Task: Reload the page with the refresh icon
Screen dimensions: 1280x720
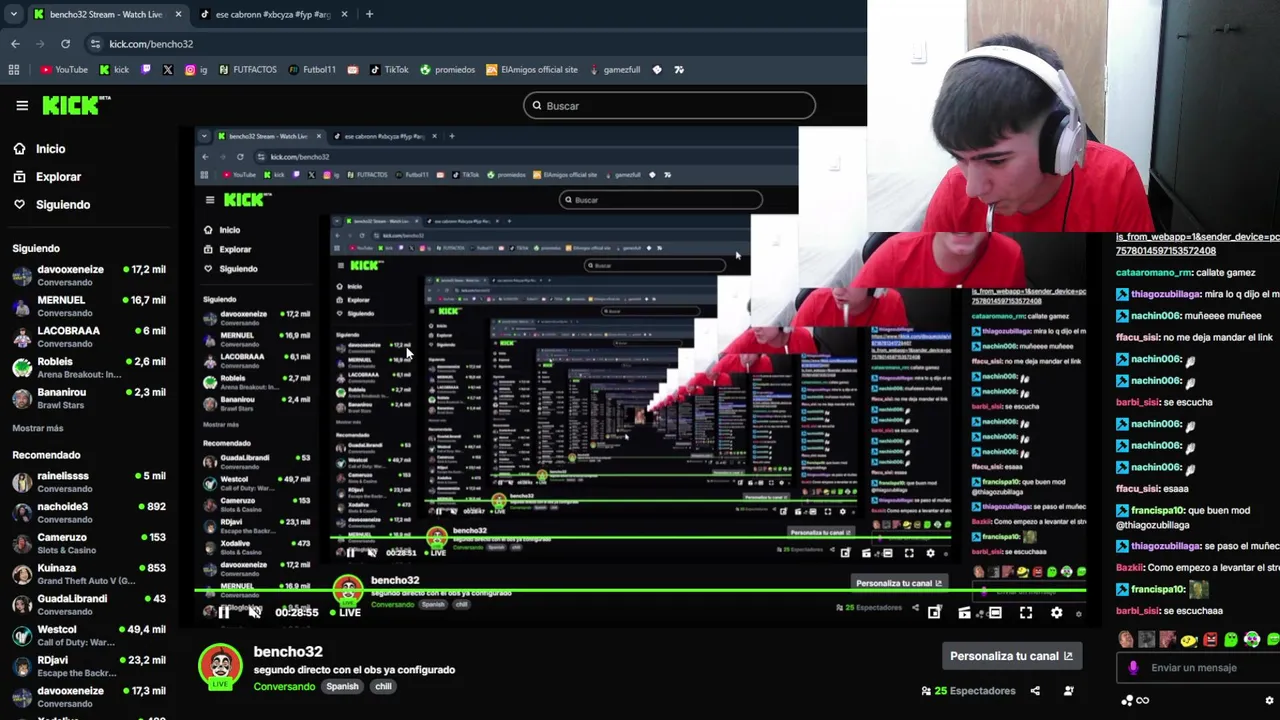Action: [x=65, y=44]
